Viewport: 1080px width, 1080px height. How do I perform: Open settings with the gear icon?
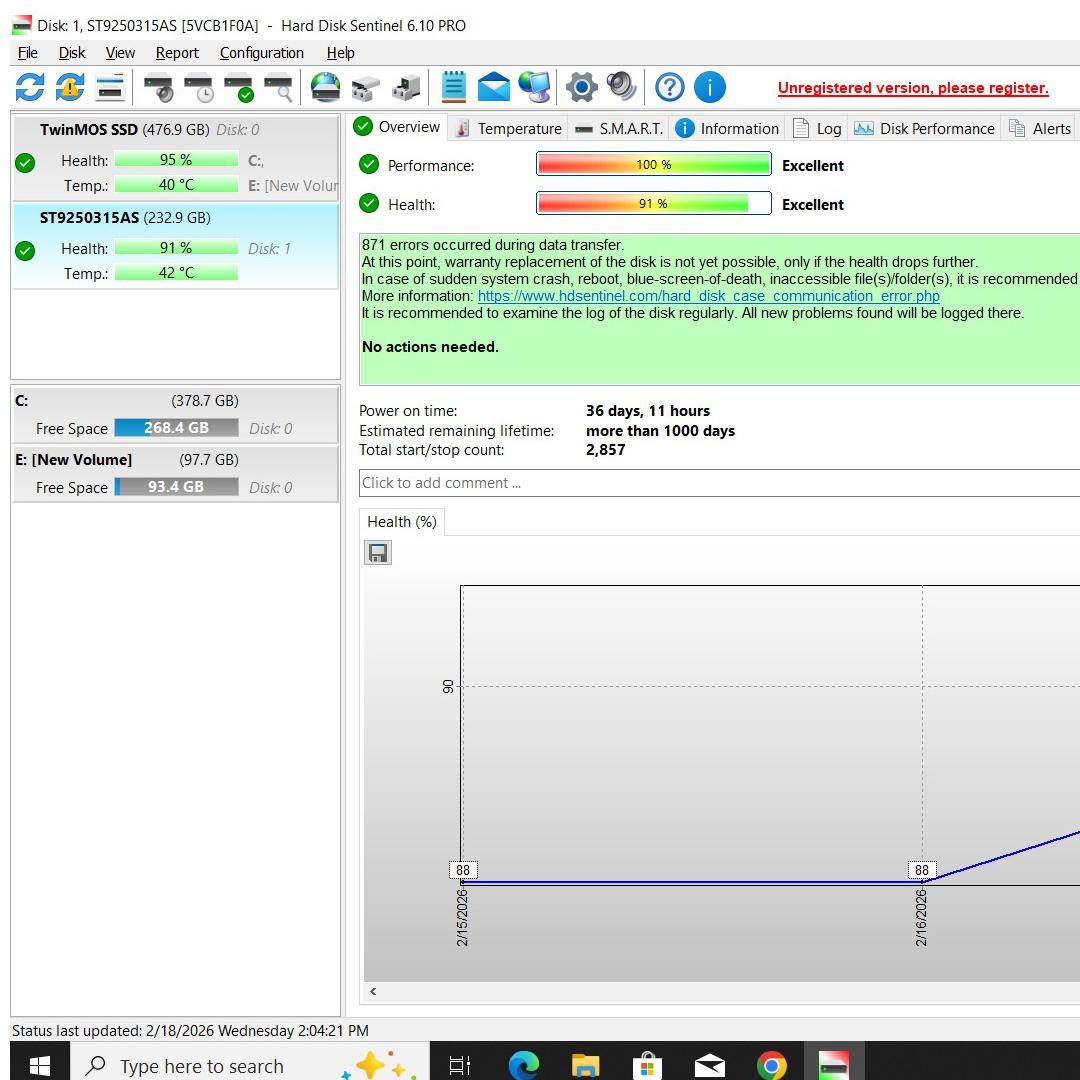[x=581, y=88]
